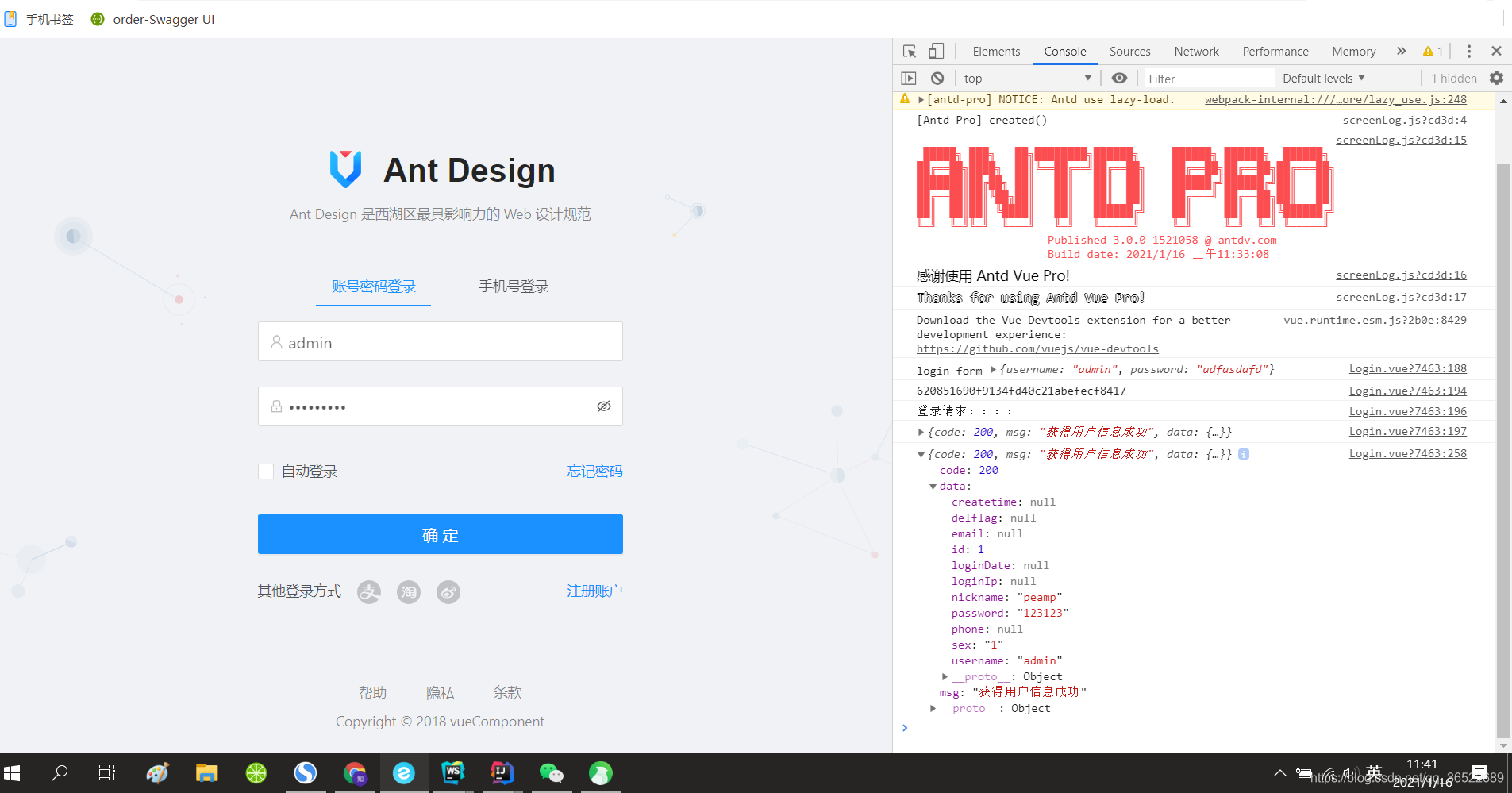Open console settings gear icon
The height and width of the screenshot is (793, 1512).
point(1496,78)
